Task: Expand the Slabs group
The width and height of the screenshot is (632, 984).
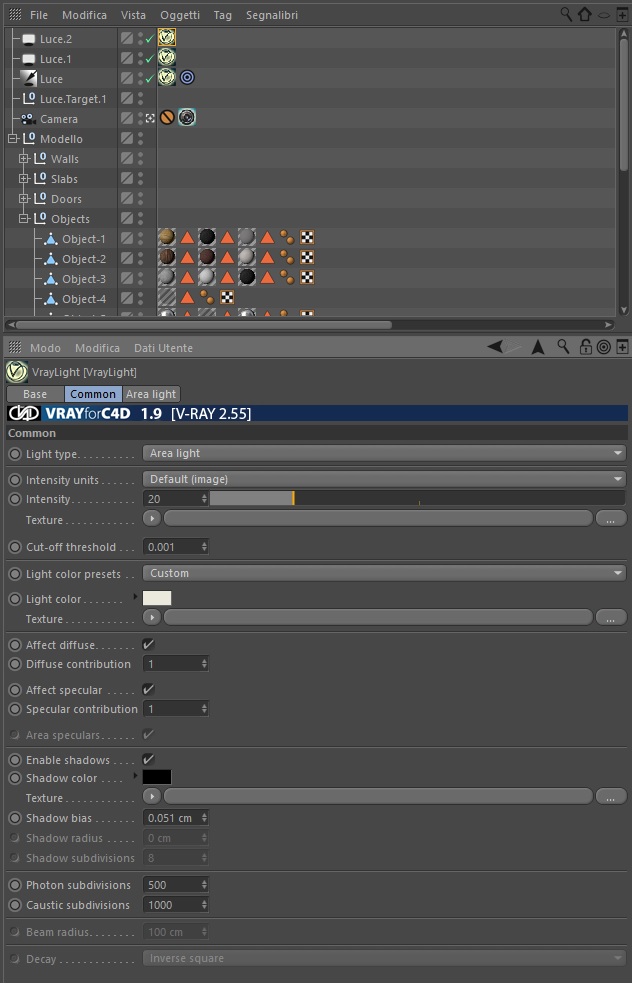Action: (24, 179)
